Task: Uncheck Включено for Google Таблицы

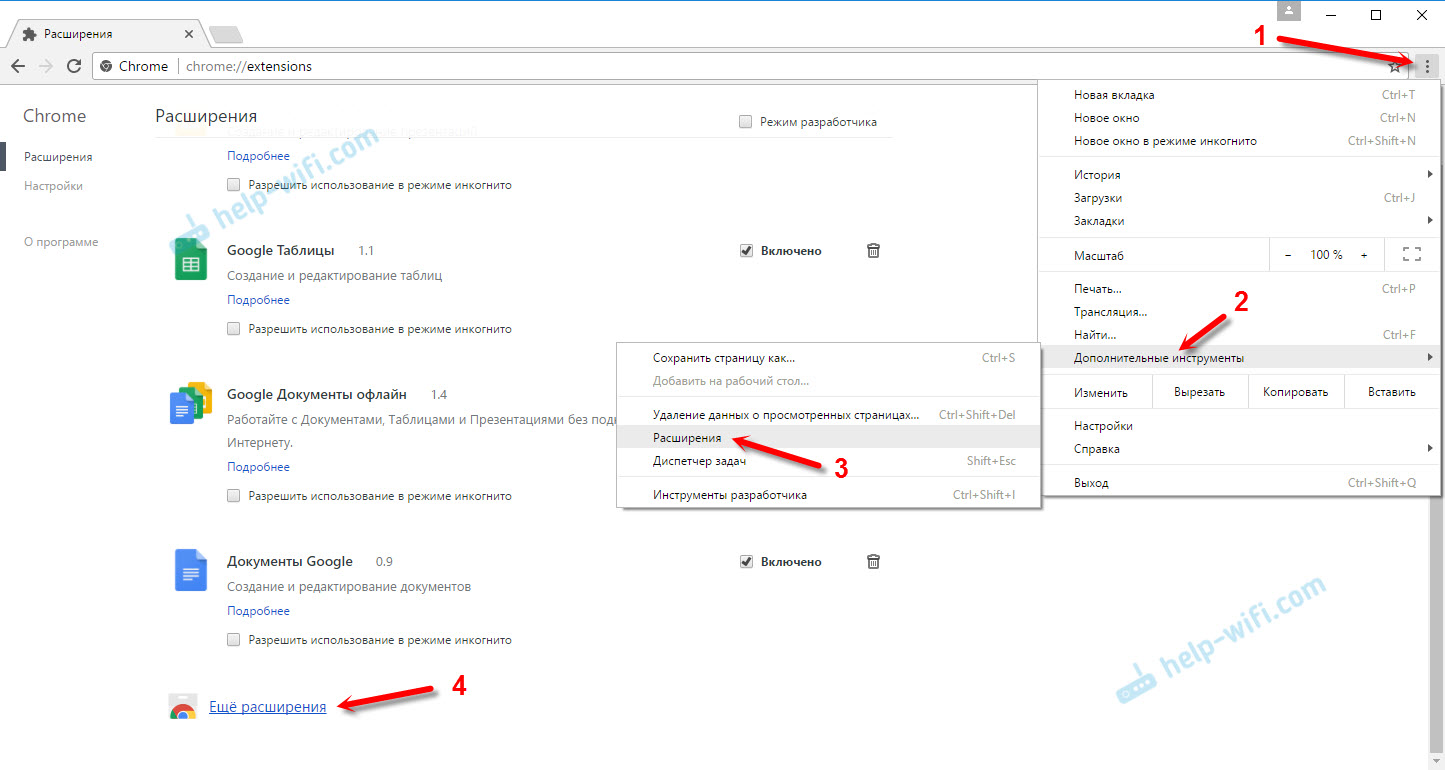Action: coord(746,251)
